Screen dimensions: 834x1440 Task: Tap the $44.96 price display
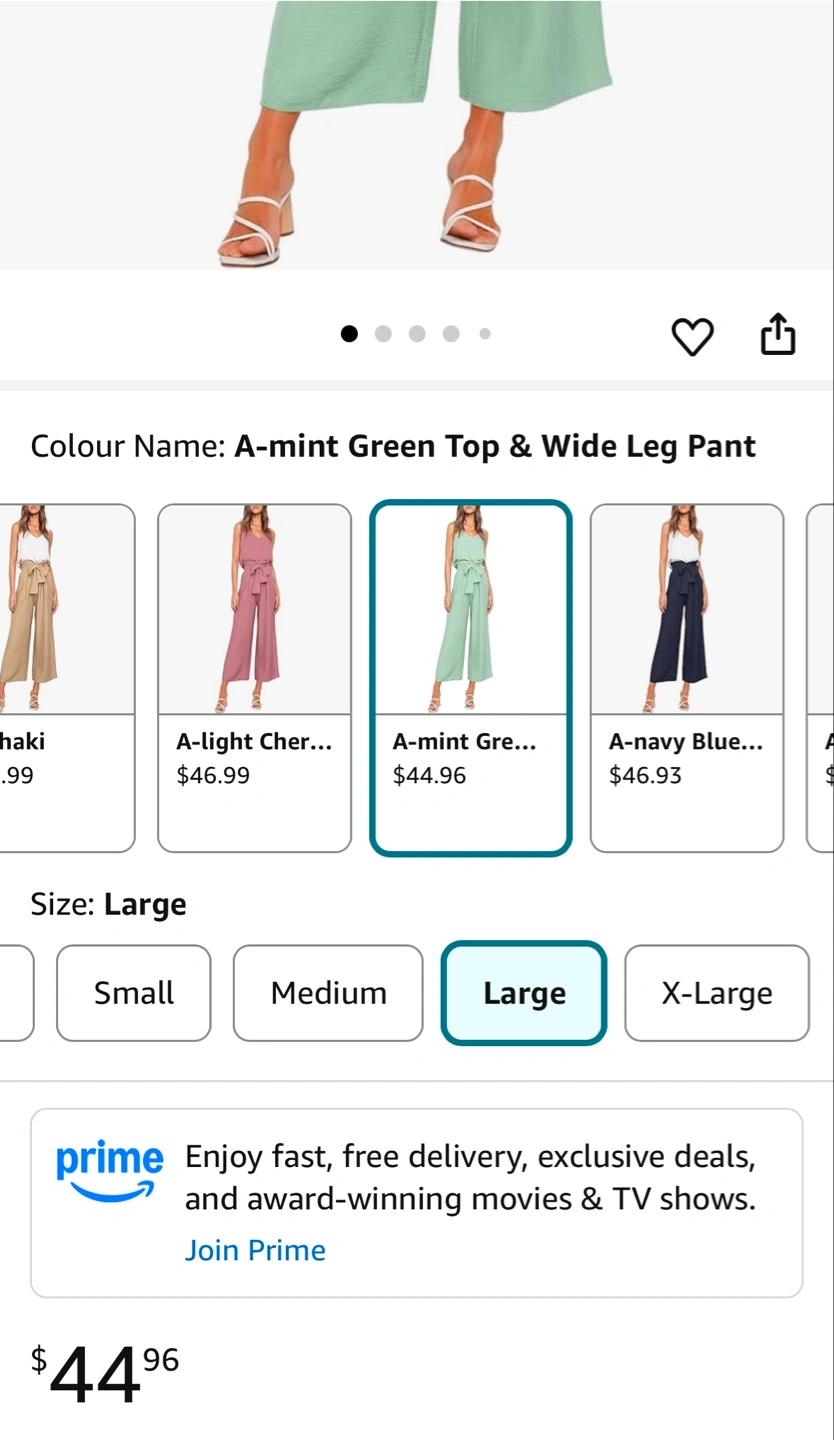click(105, 1374)
